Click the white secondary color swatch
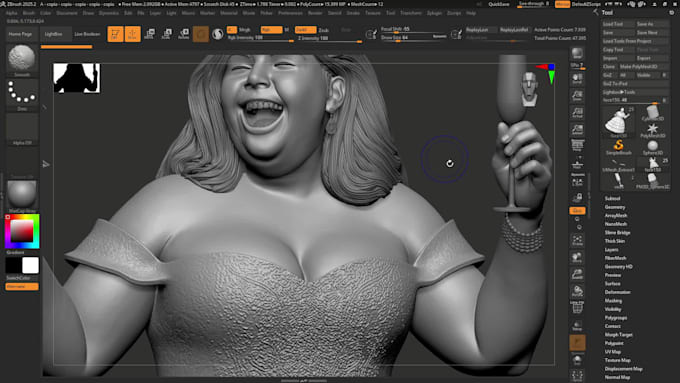 (30, 265)
